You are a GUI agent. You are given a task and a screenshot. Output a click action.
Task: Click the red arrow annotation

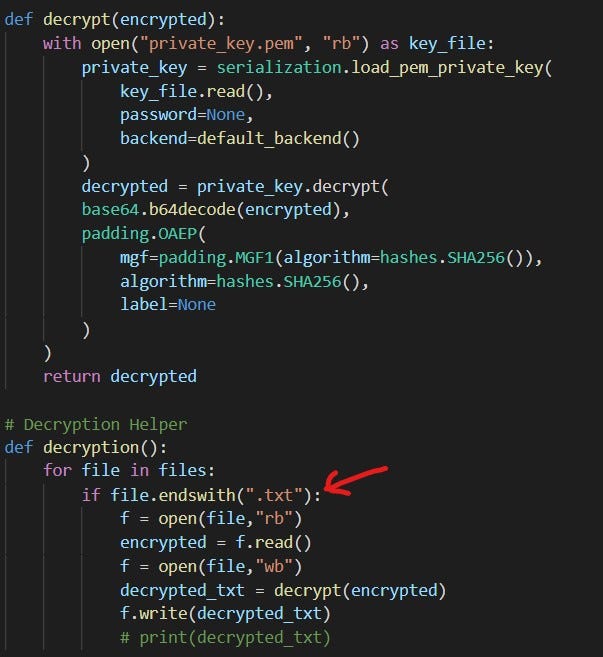click(x=355, y=481)
